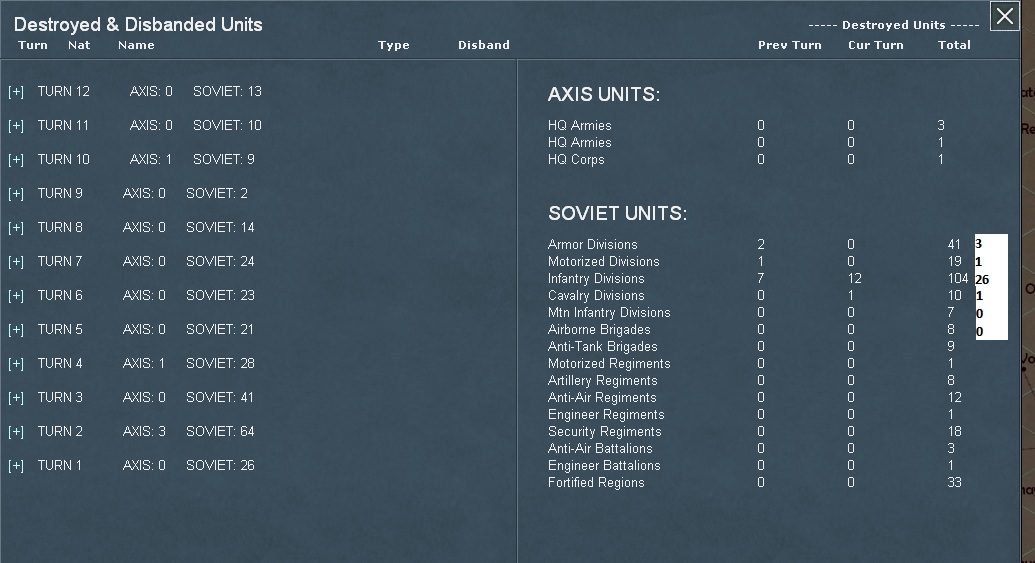Image resolution: width=1035 pixels, height=563 pixels.
Task: Expand the TURN 1 entry
Action: tap(16, 466)
